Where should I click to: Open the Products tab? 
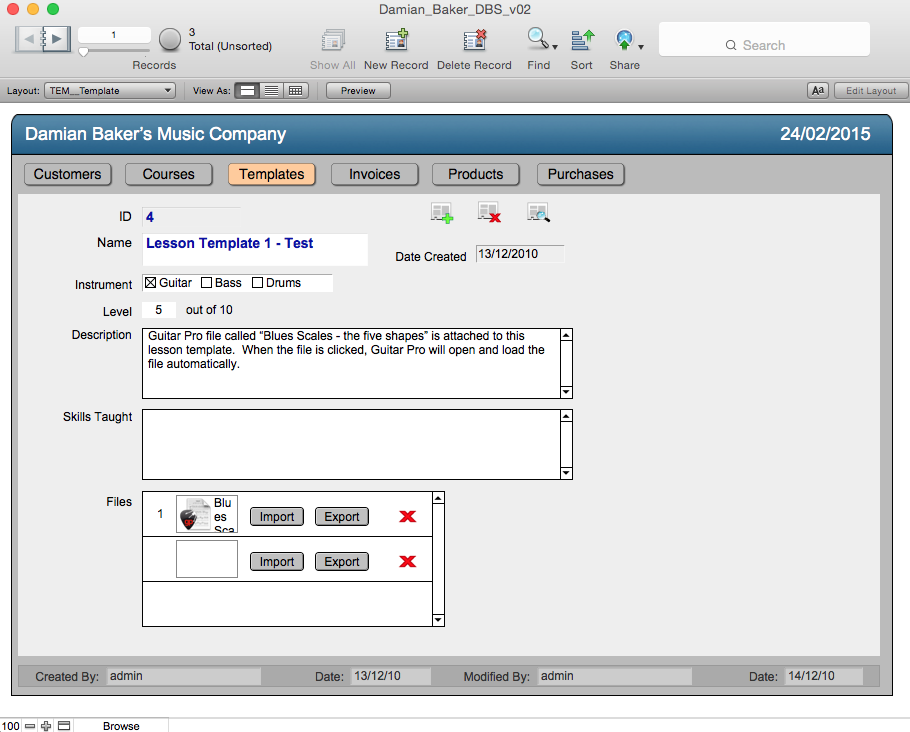coord(476,174)
